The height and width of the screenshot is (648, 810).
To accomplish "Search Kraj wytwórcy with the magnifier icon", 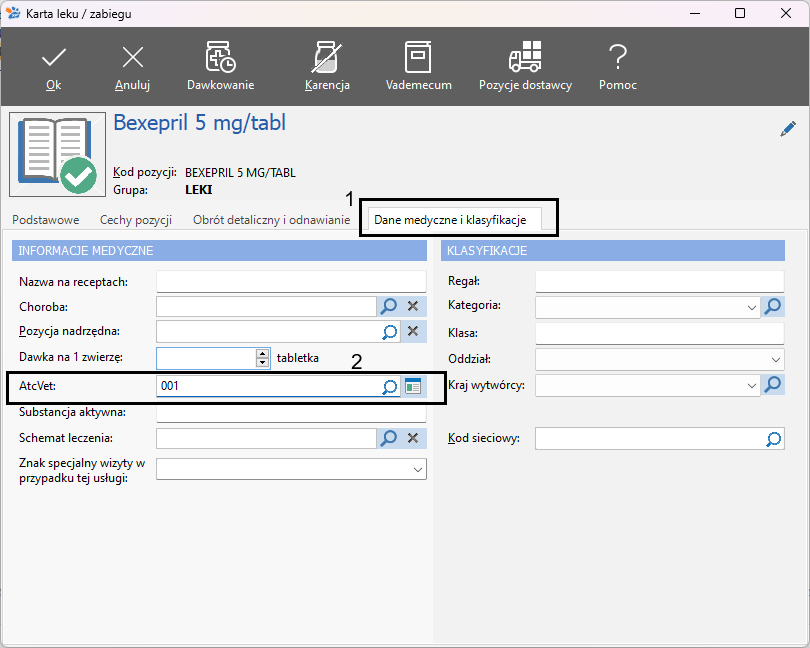I will tap(773, 384).
